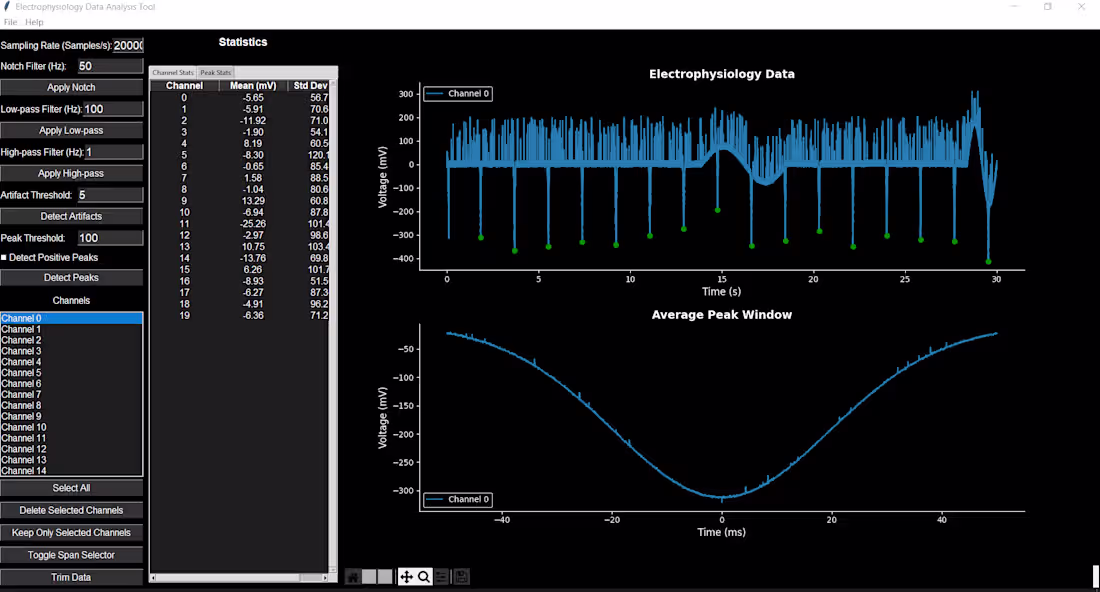Click the Back arrow in the plot toolbar
1100x592 pixels.
[x=369, y=576]
